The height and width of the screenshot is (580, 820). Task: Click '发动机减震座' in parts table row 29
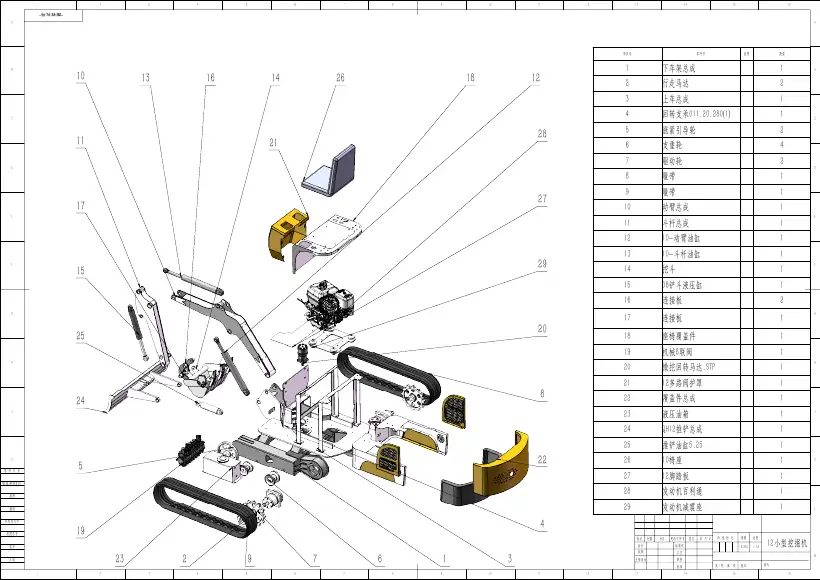tap(682, 507)
